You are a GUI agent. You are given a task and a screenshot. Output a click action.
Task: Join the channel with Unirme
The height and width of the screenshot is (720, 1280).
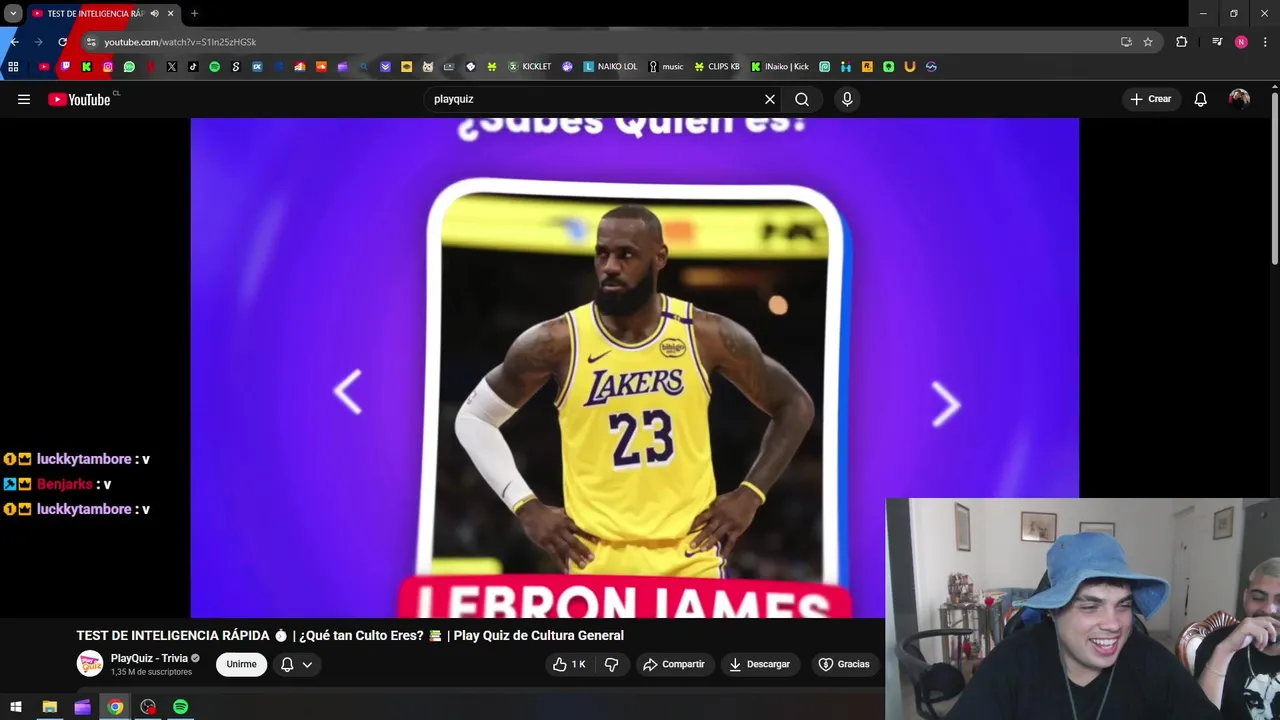tap(241, 664)
